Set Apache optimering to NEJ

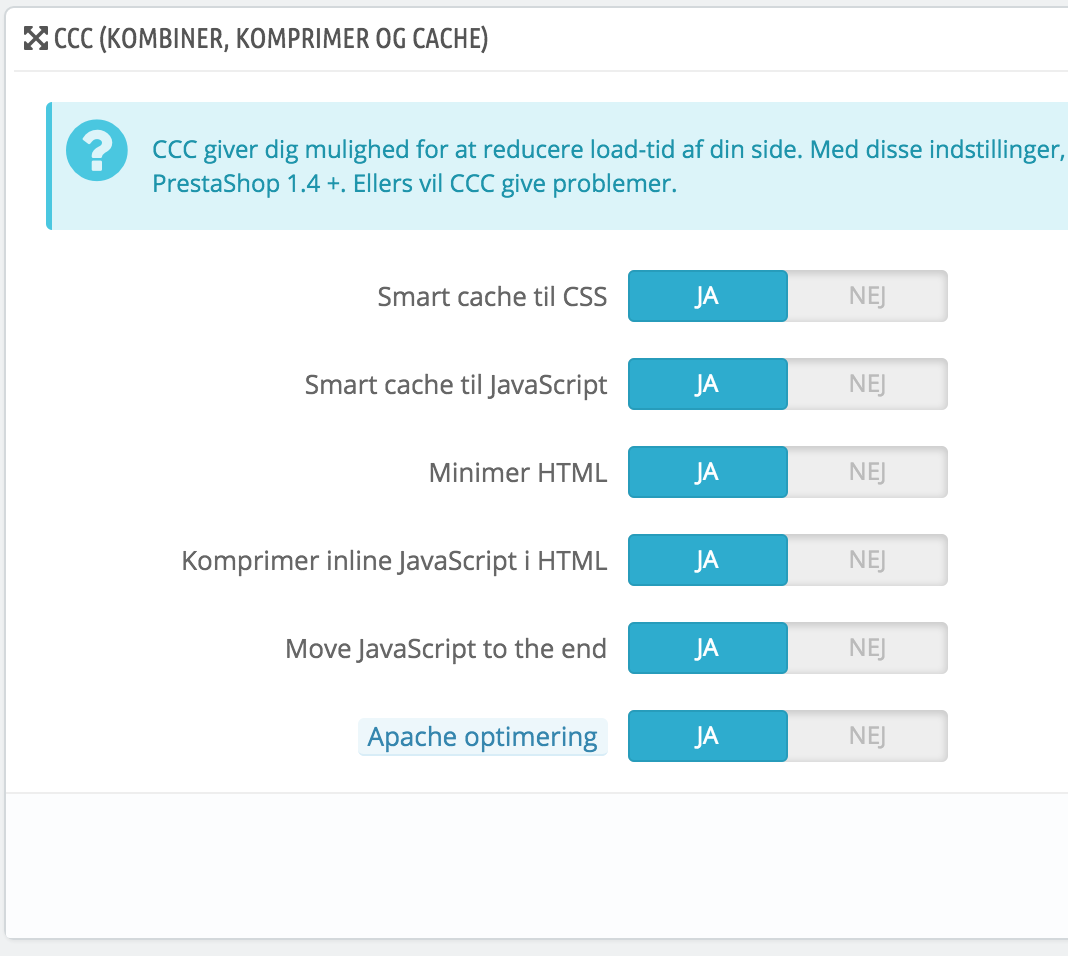(x=867, y=737)
